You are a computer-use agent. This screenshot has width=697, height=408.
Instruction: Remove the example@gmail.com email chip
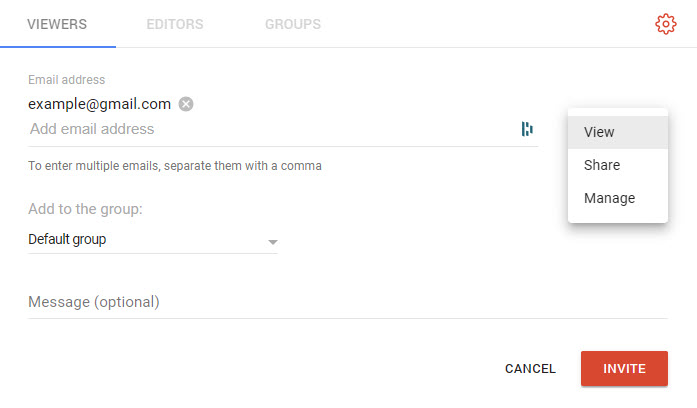[186, 104]
